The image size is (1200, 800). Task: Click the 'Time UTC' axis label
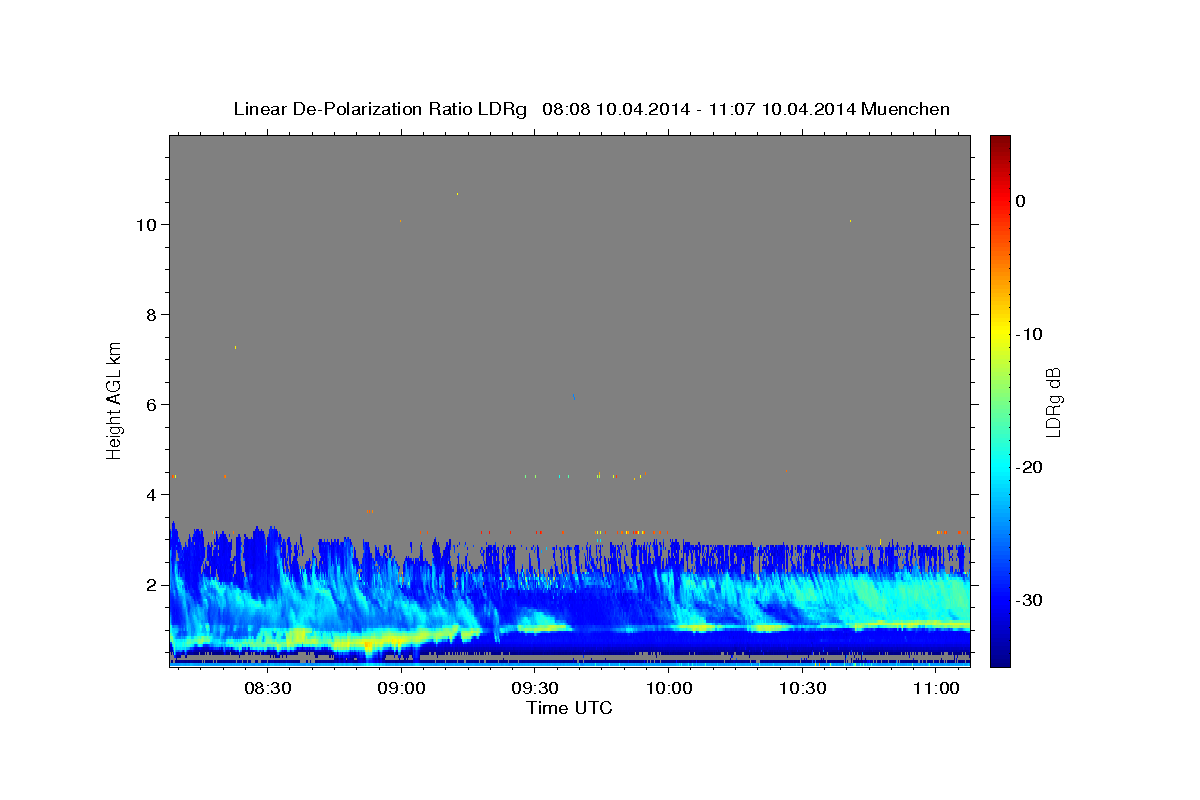click(569, 708)
